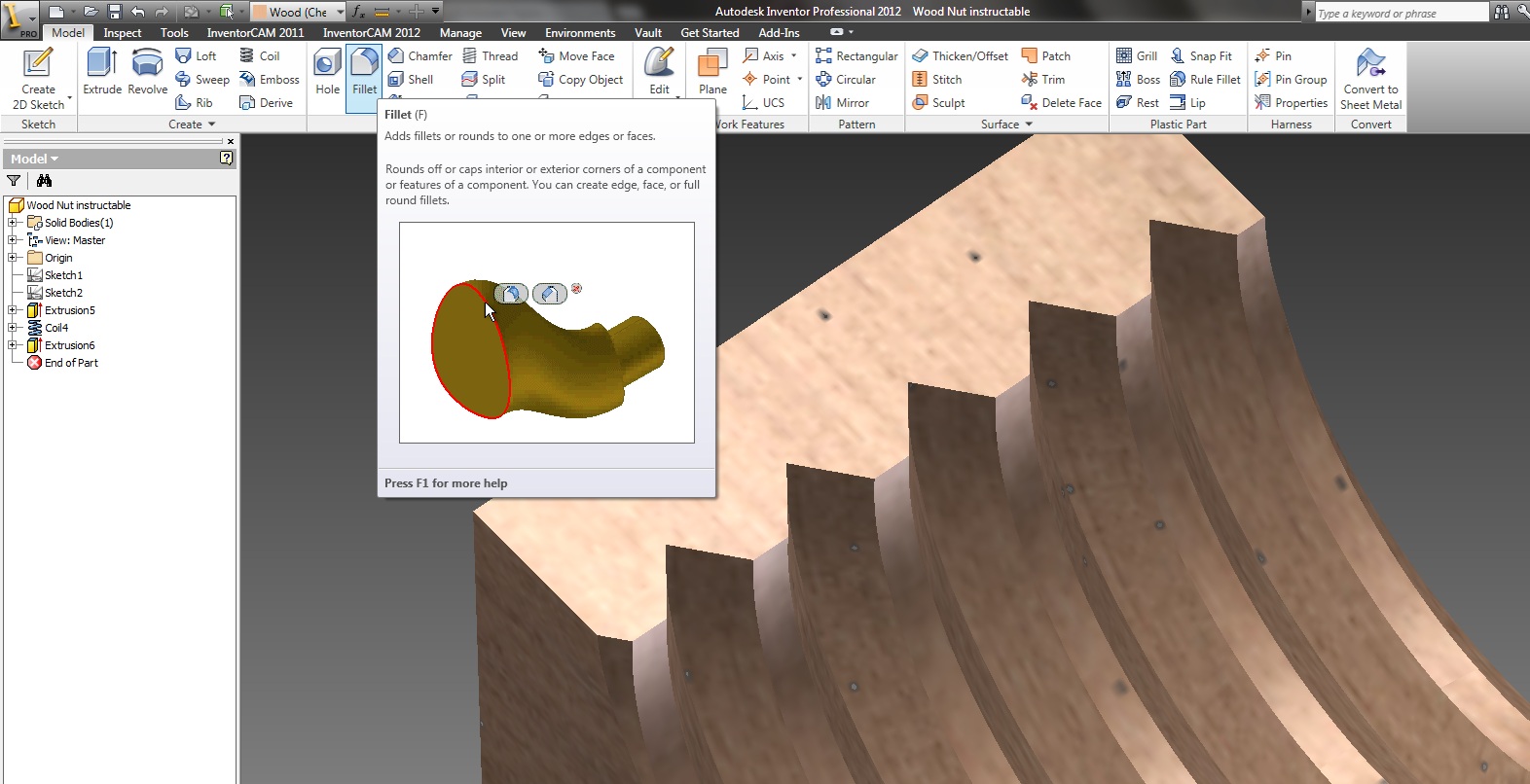Switch to the Inspect ribbon tab

(123, 33)
